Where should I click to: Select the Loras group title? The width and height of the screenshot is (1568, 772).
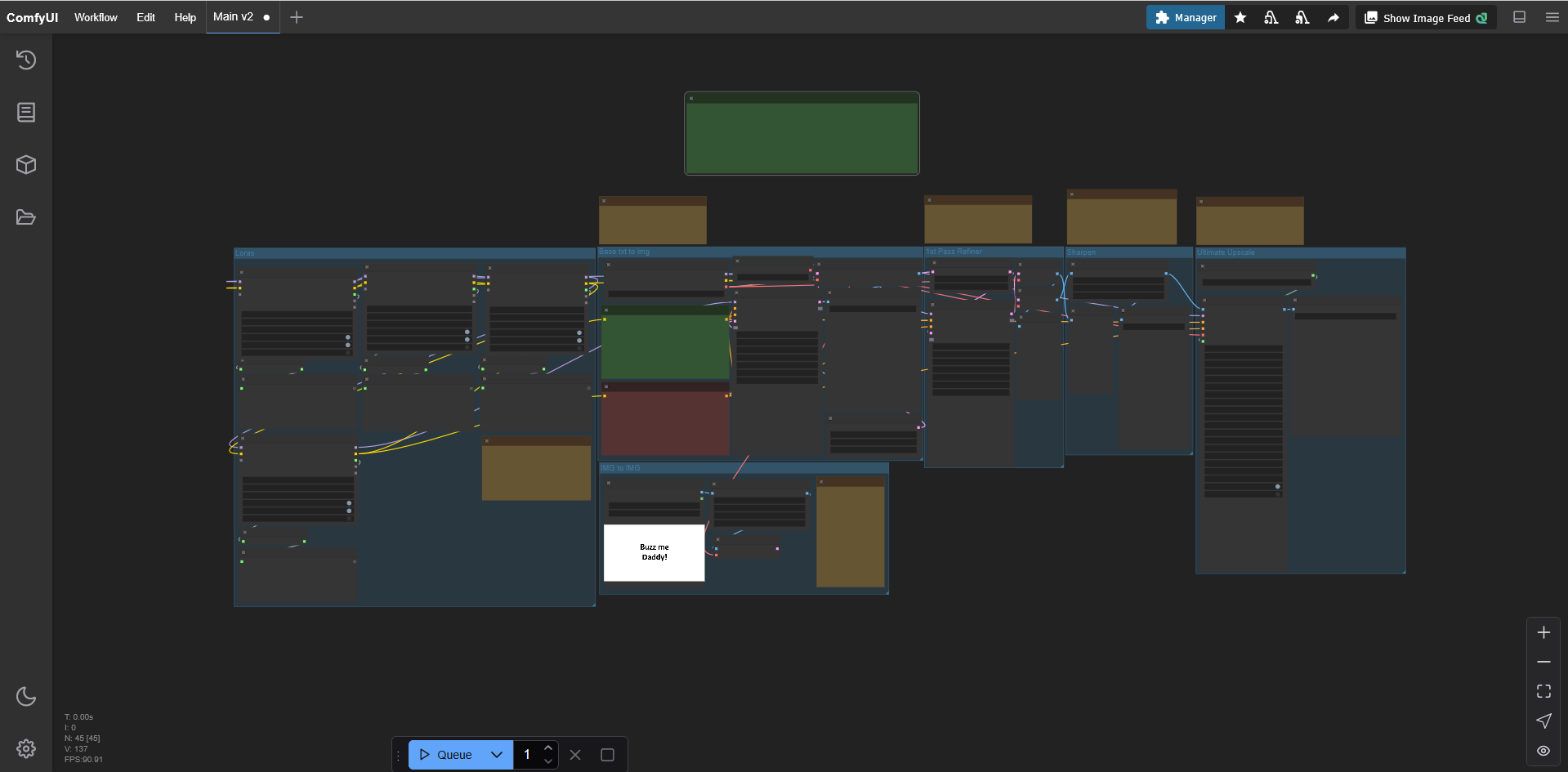coord(245,253)
